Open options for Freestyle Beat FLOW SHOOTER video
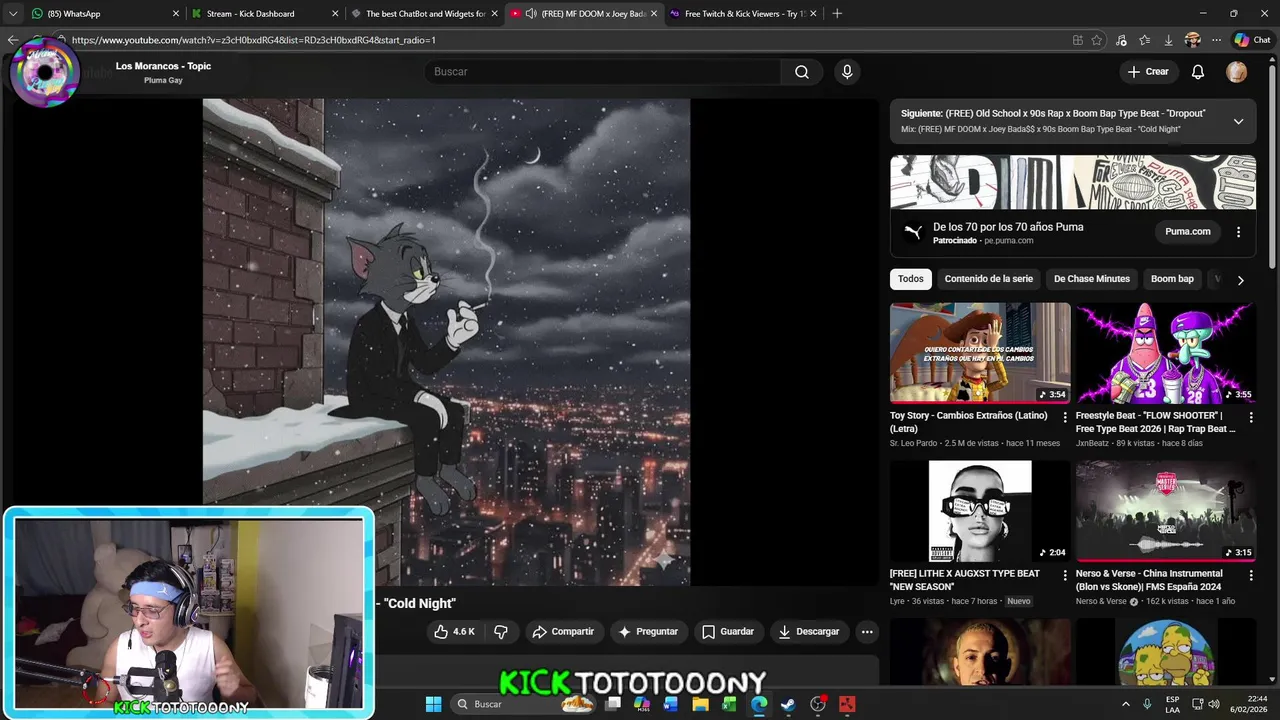The image size is (1280, 720). coord(1250,417)
